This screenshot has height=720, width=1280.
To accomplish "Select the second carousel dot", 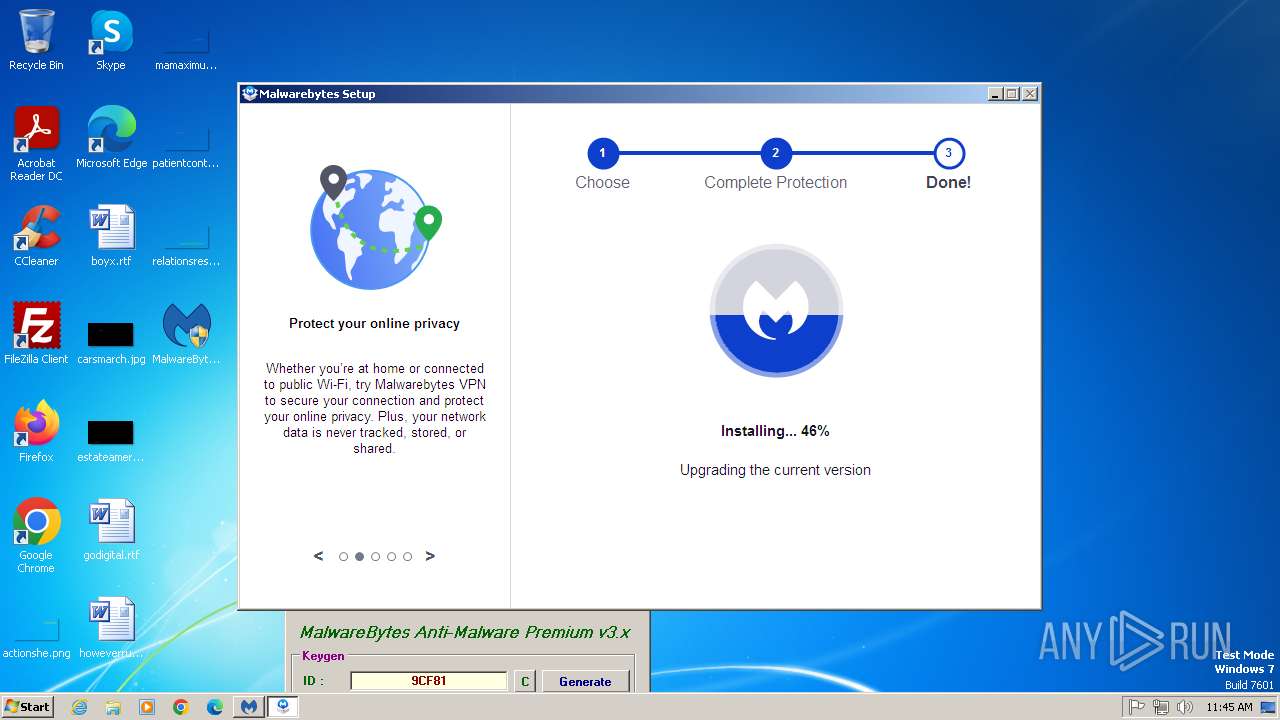I will pyautogui.click(x=359, y=557).
